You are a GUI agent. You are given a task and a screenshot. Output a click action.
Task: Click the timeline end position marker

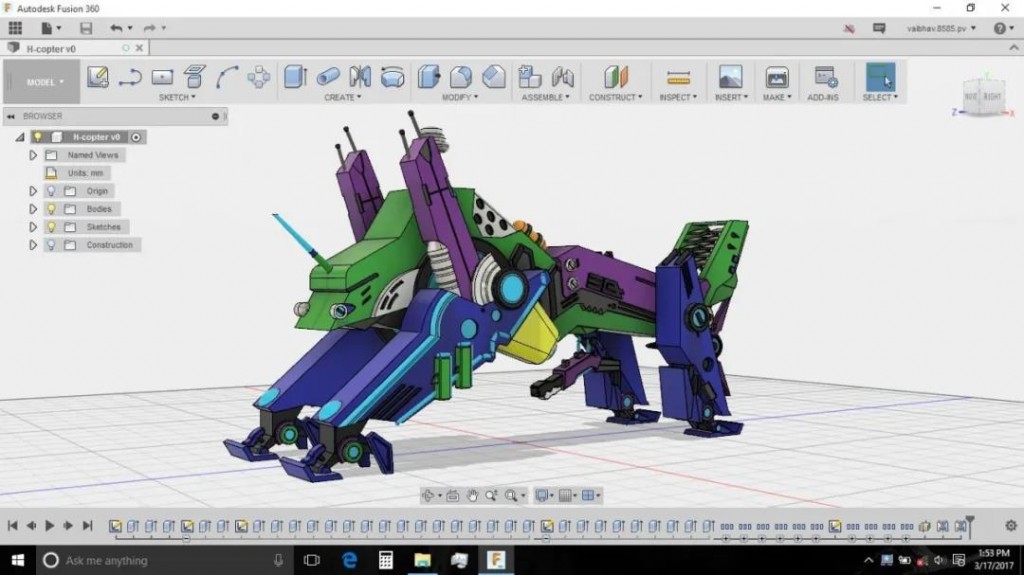(970, 526)
